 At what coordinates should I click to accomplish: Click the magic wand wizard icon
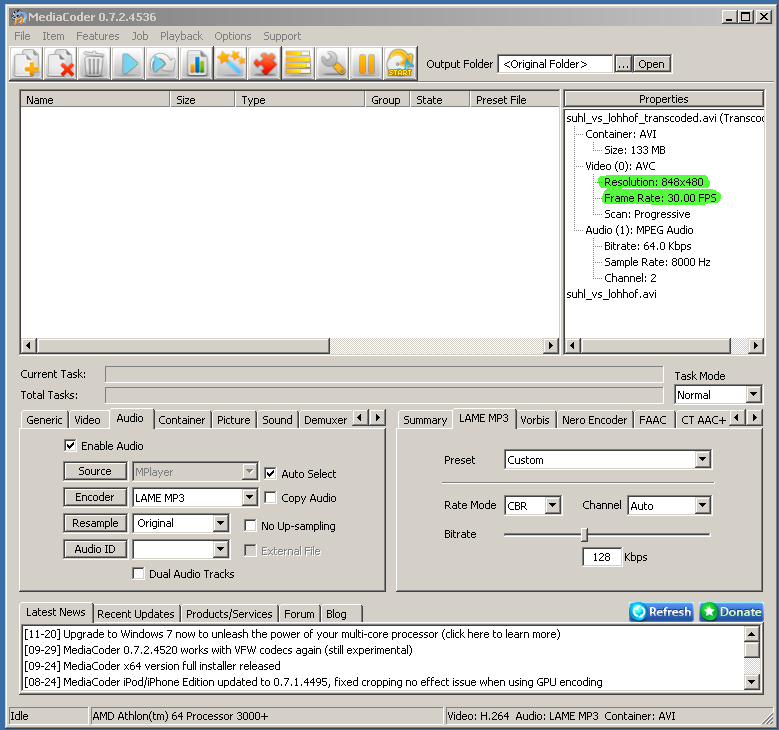click(231, 64)
